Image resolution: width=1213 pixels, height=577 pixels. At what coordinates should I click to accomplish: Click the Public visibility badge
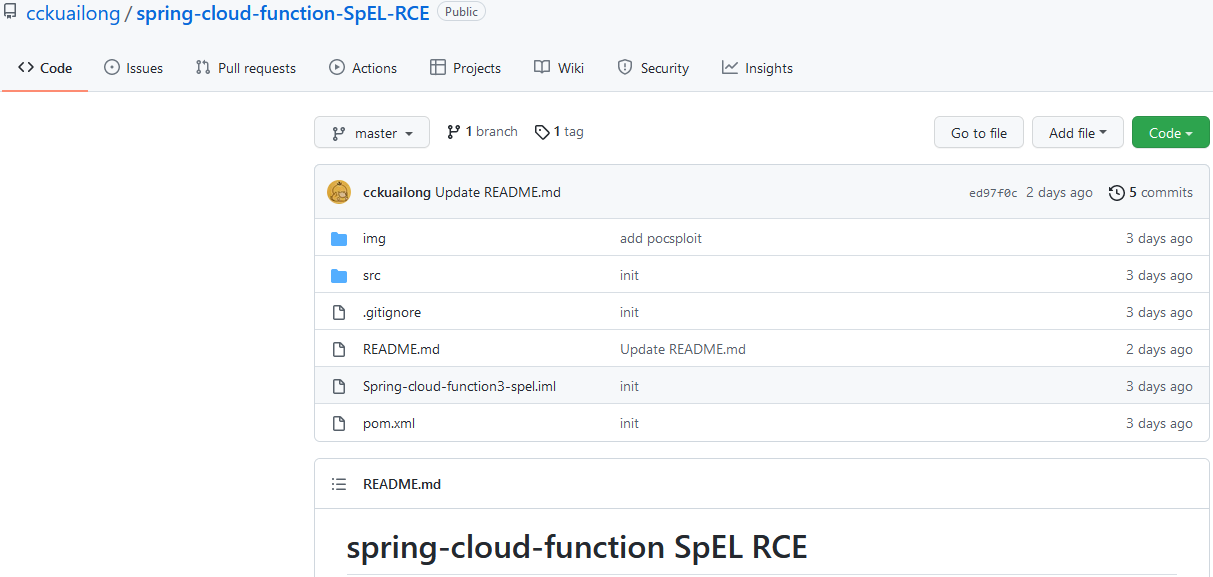(x=461, y=12)
